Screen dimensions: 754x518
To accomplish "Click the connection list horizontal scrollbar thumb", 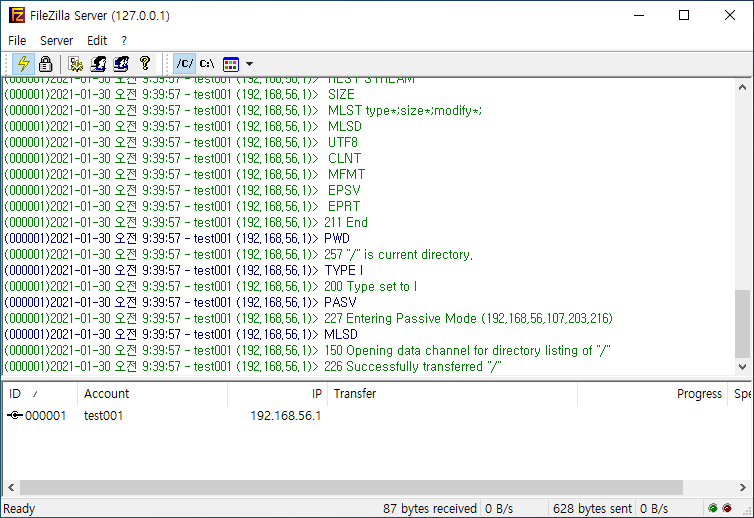I will [351, 487].
